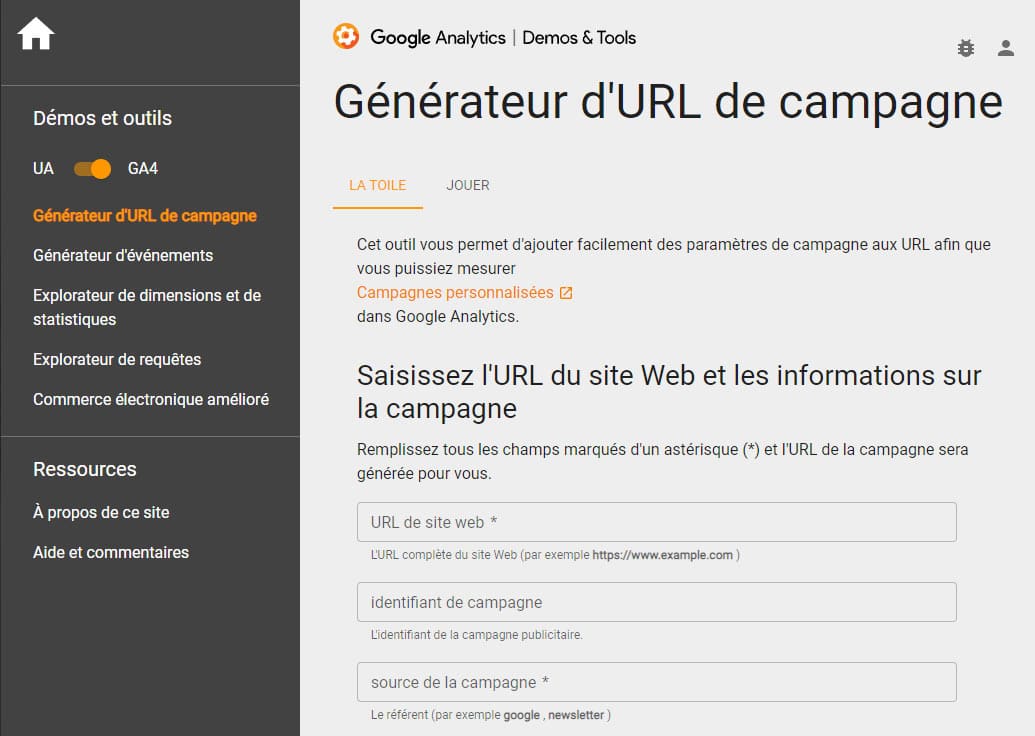Follow the Campagnes personnalisées link

455,293
